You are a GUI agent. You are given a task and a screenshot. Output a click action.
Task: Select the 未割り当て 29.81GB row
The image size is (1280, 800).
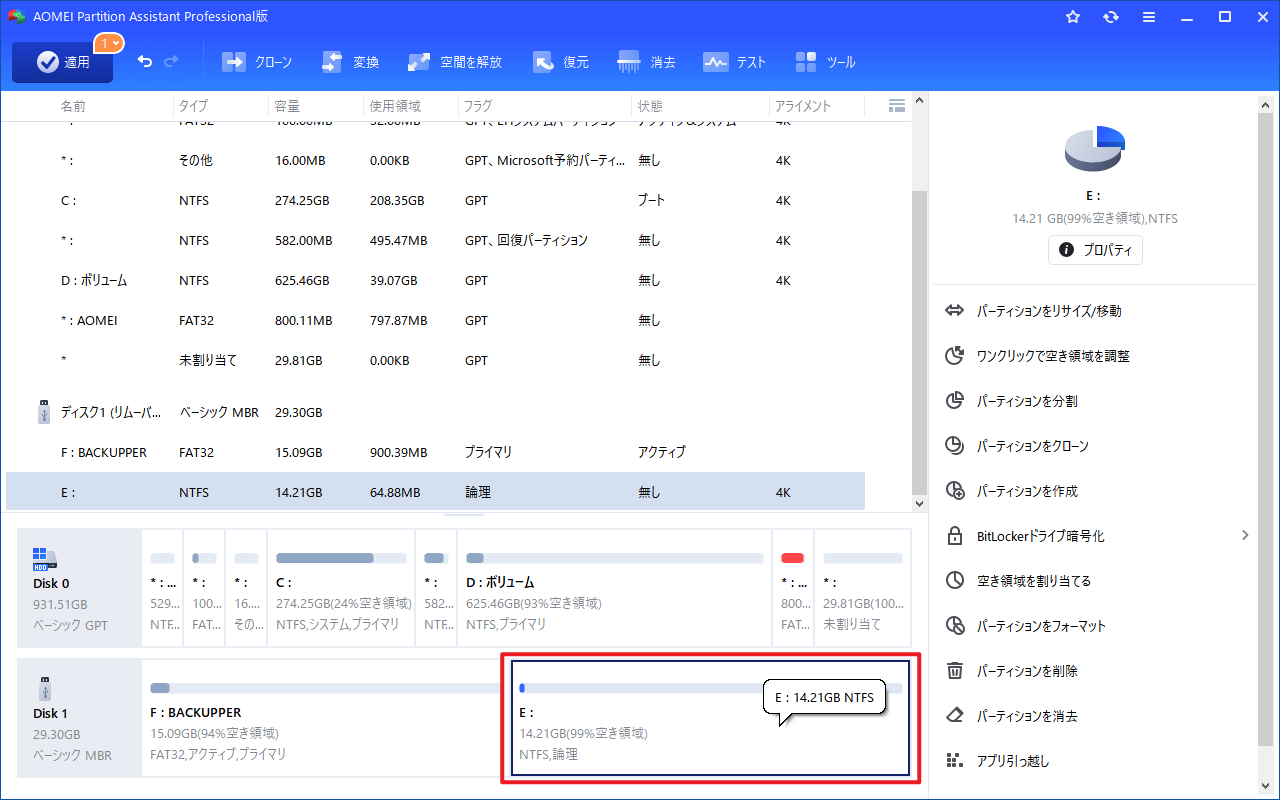435,361
